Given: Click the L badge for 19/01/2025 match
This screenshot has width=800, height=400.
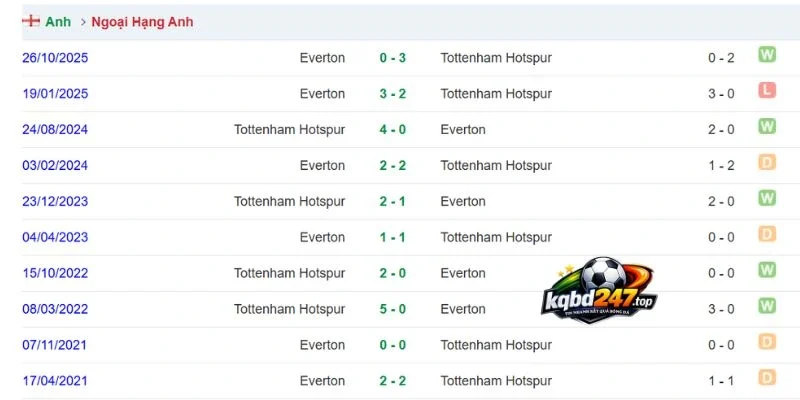Looking at the screenshot, I should click(x=767, y=90).
